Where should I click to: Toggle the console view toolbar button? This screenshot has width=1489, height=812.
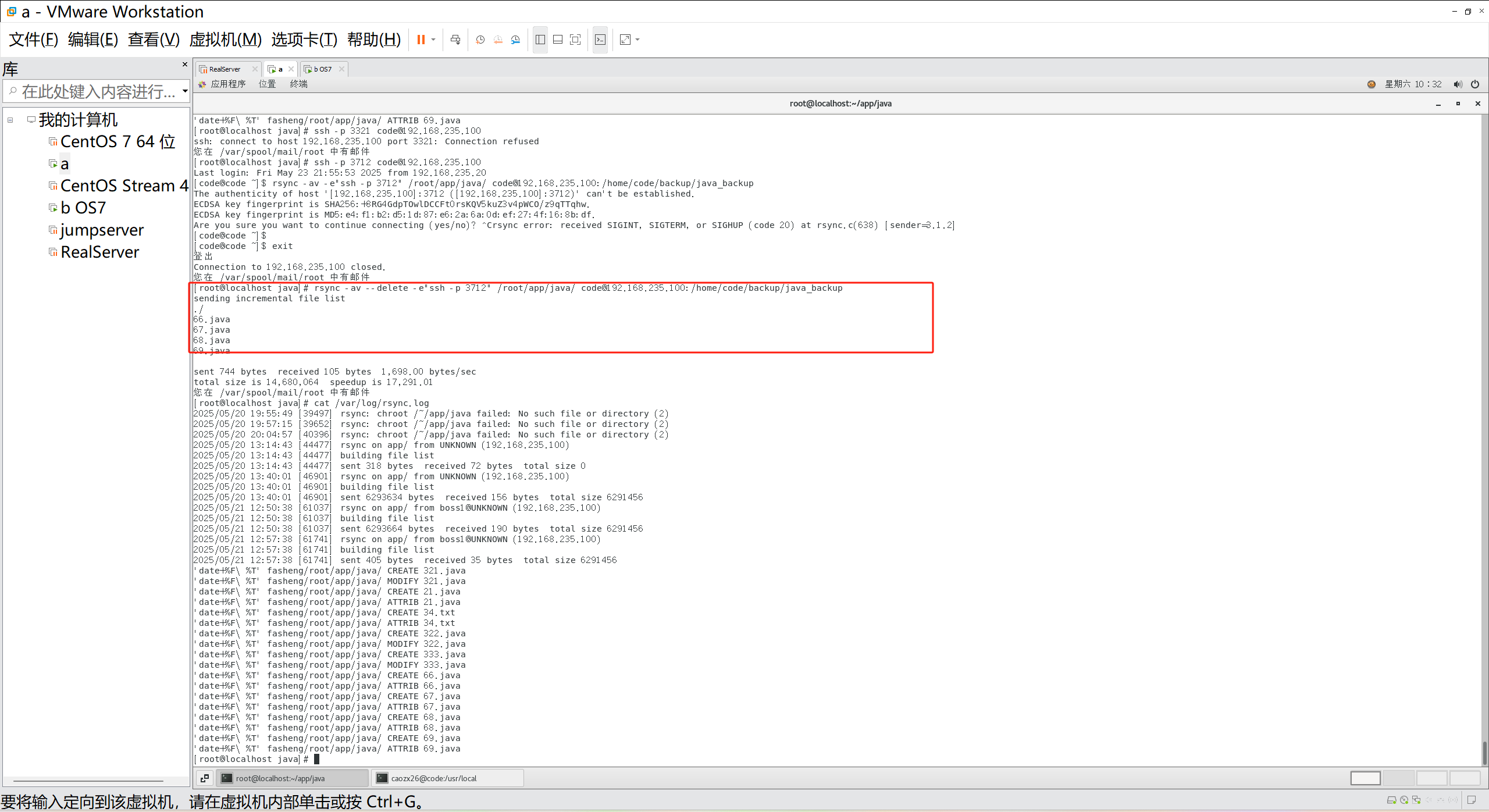(600, 40)
